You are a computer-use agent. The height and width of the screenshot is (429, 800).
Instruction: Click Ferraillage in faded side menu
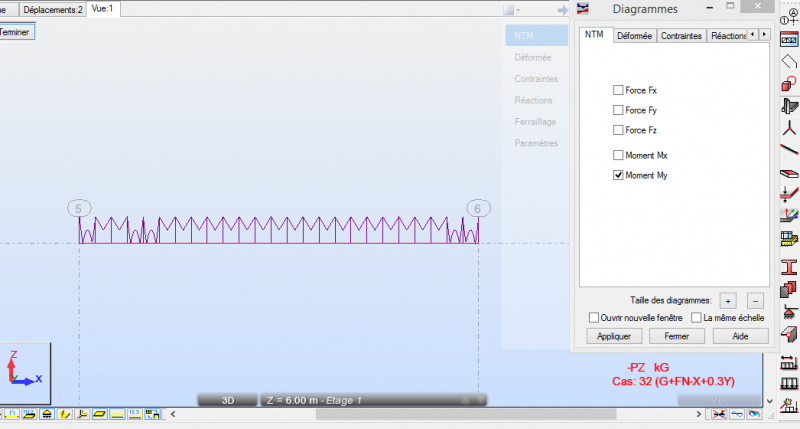coord(535,122)
